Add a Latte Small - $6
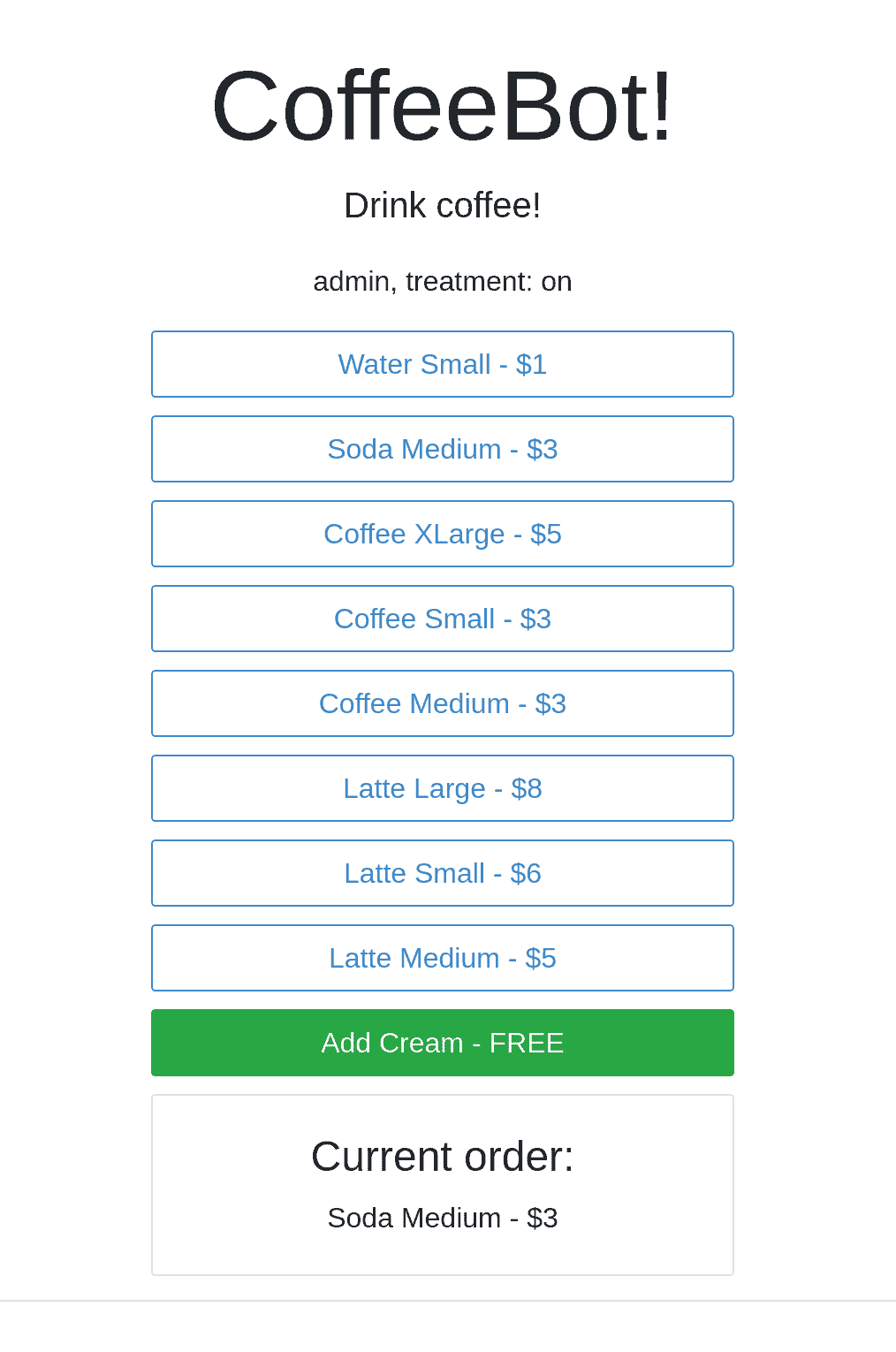Screen dimensions: 896x1352 (443, 873)
